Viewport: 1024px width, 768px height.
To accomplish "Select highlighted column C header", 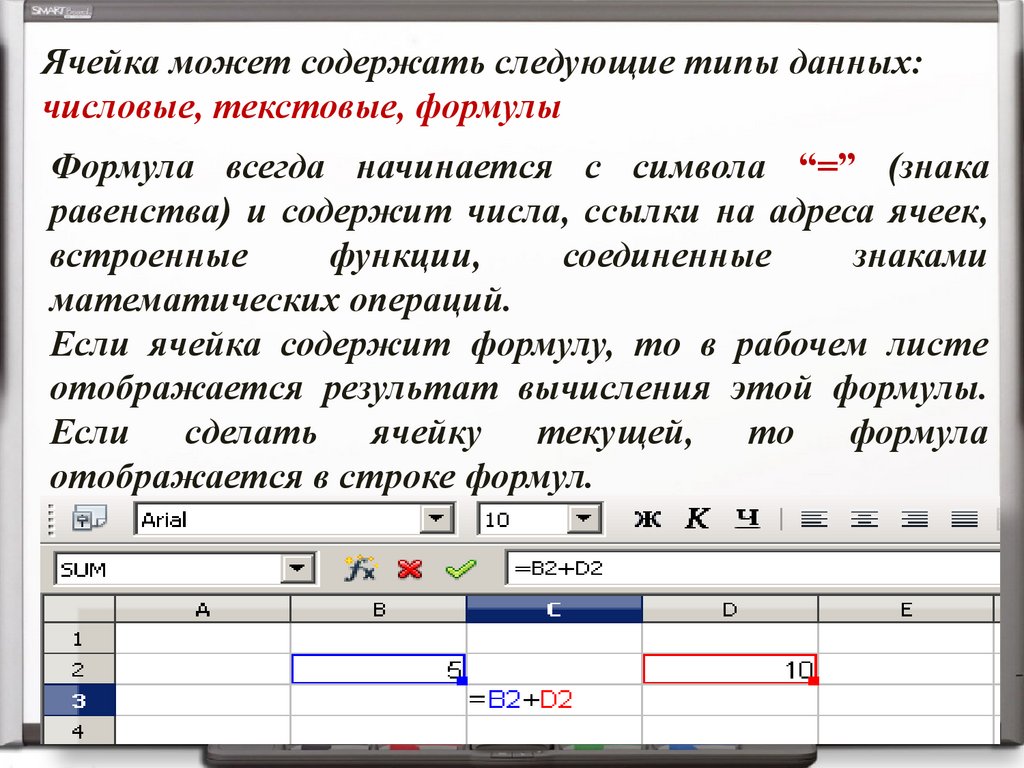I will 554,609.
